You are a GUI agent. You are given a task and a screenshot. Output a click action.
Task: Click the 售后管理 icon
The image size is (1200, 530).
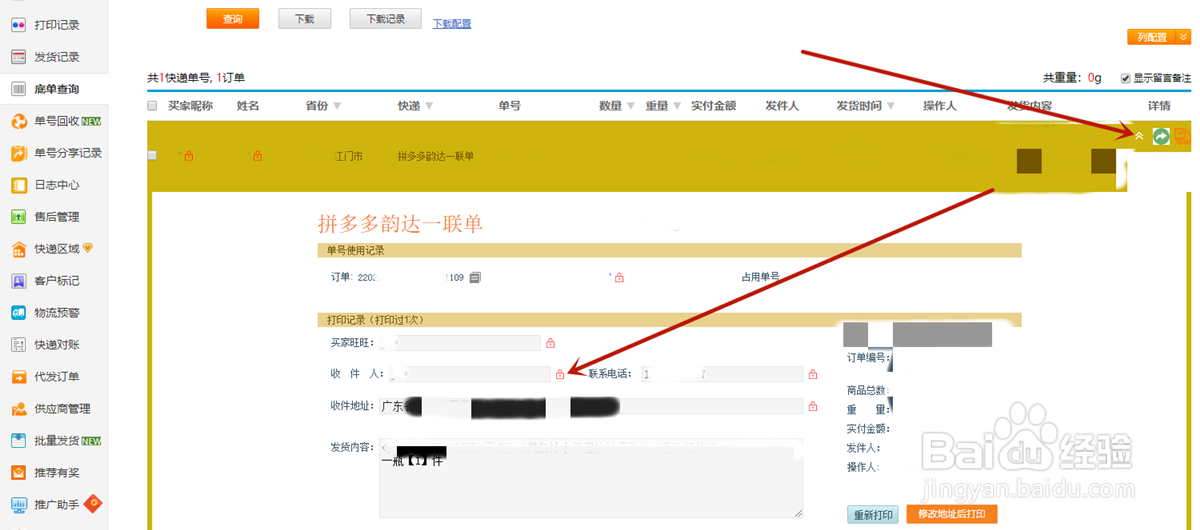pos(18,217)
